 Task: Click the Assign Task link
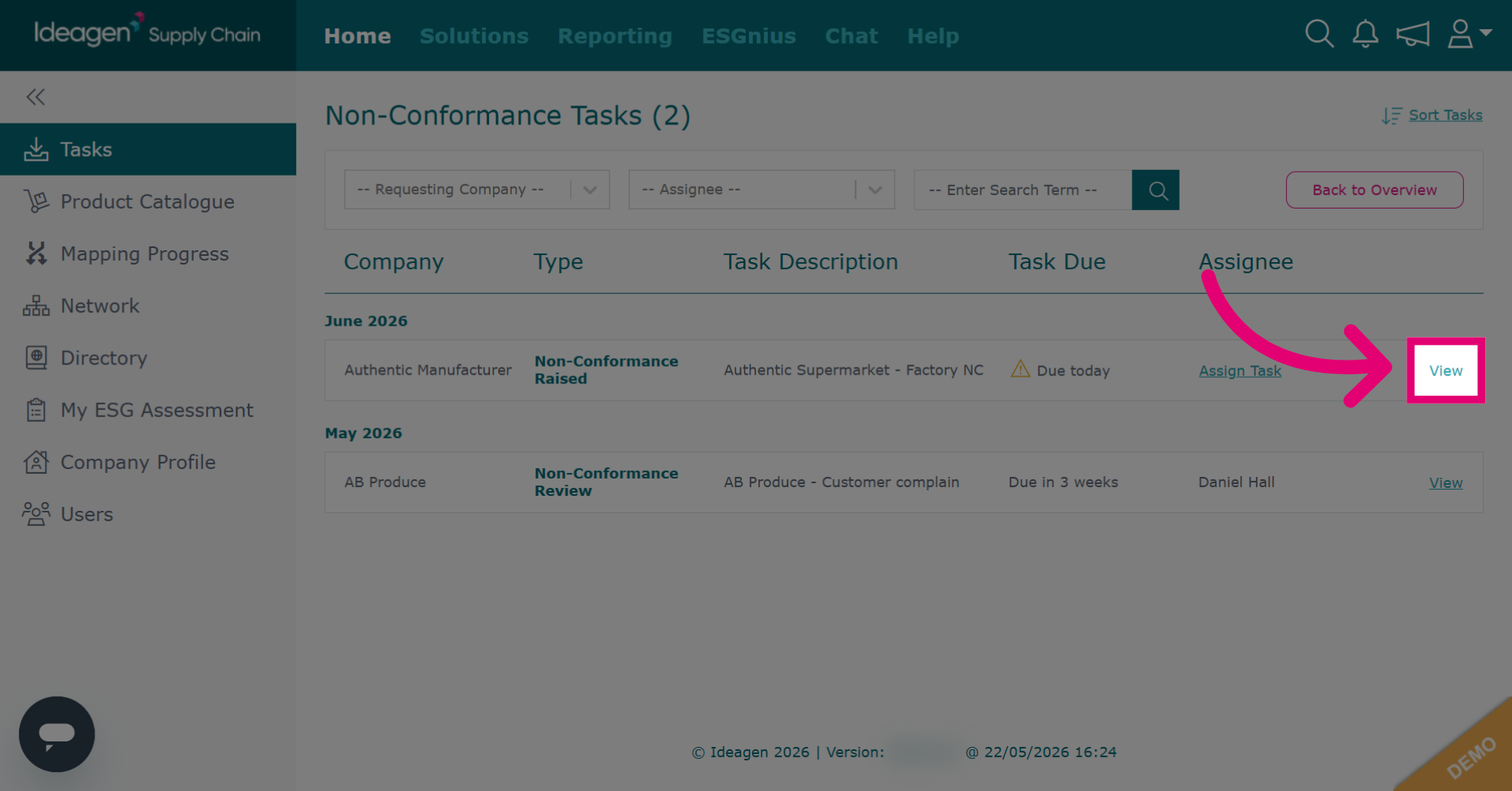click(1240, 371)
